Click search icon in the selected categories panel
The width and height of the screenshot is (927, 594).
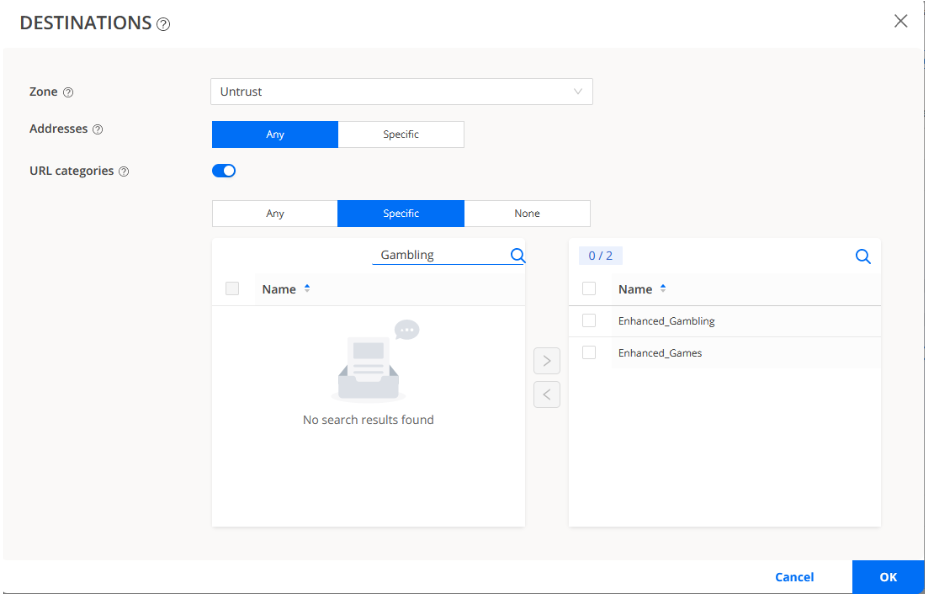863,257
